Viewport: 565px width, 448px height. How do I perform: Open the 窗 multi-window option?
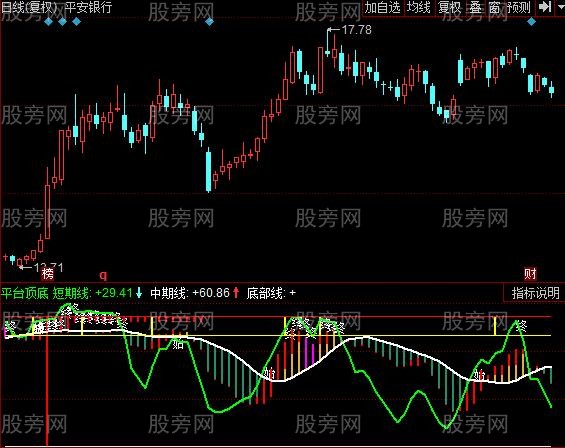pyautogui.click(x=494, y=8)
